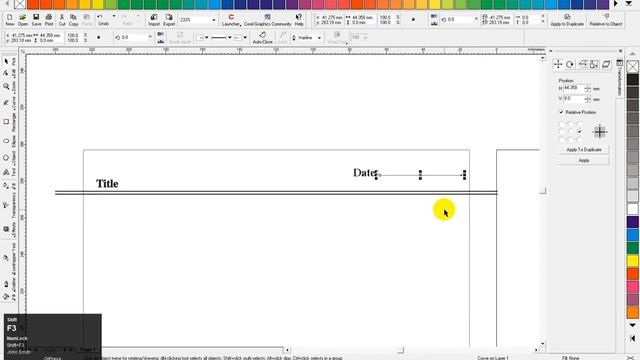
Task: Select middle-left anchor checkbox in docker
Action: pyautogui.click(x=562, y=131)
